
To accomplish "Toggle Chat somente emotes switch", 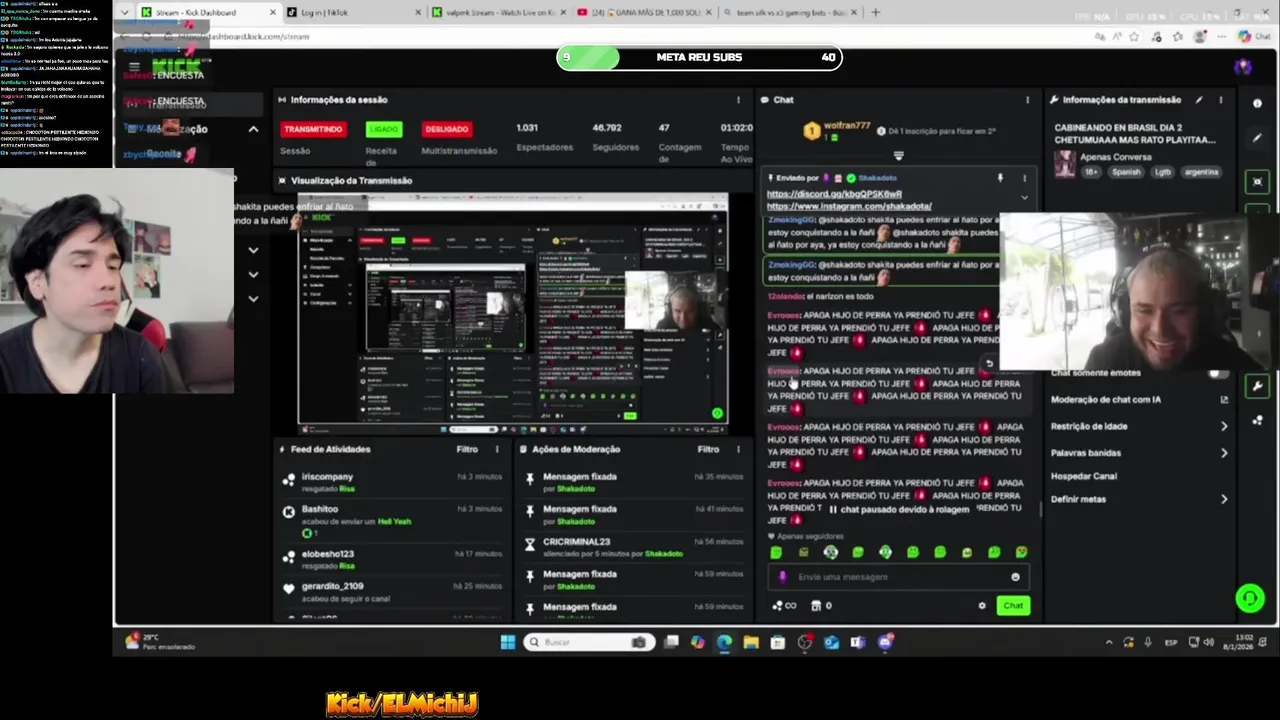I will (1216, 373).
